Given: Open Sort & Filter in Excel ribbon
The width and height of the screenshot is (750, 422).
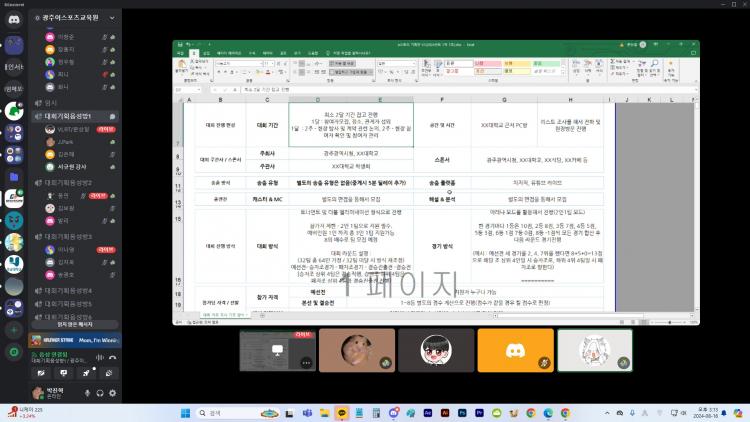Looking at the screenshot, I should (x=641, y=67).
